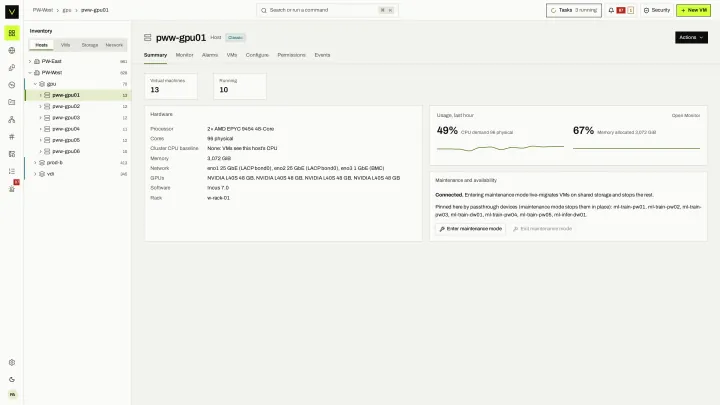Expand the pww-gpu05 host node
This screenshot has height=405, width=720.
40,140
